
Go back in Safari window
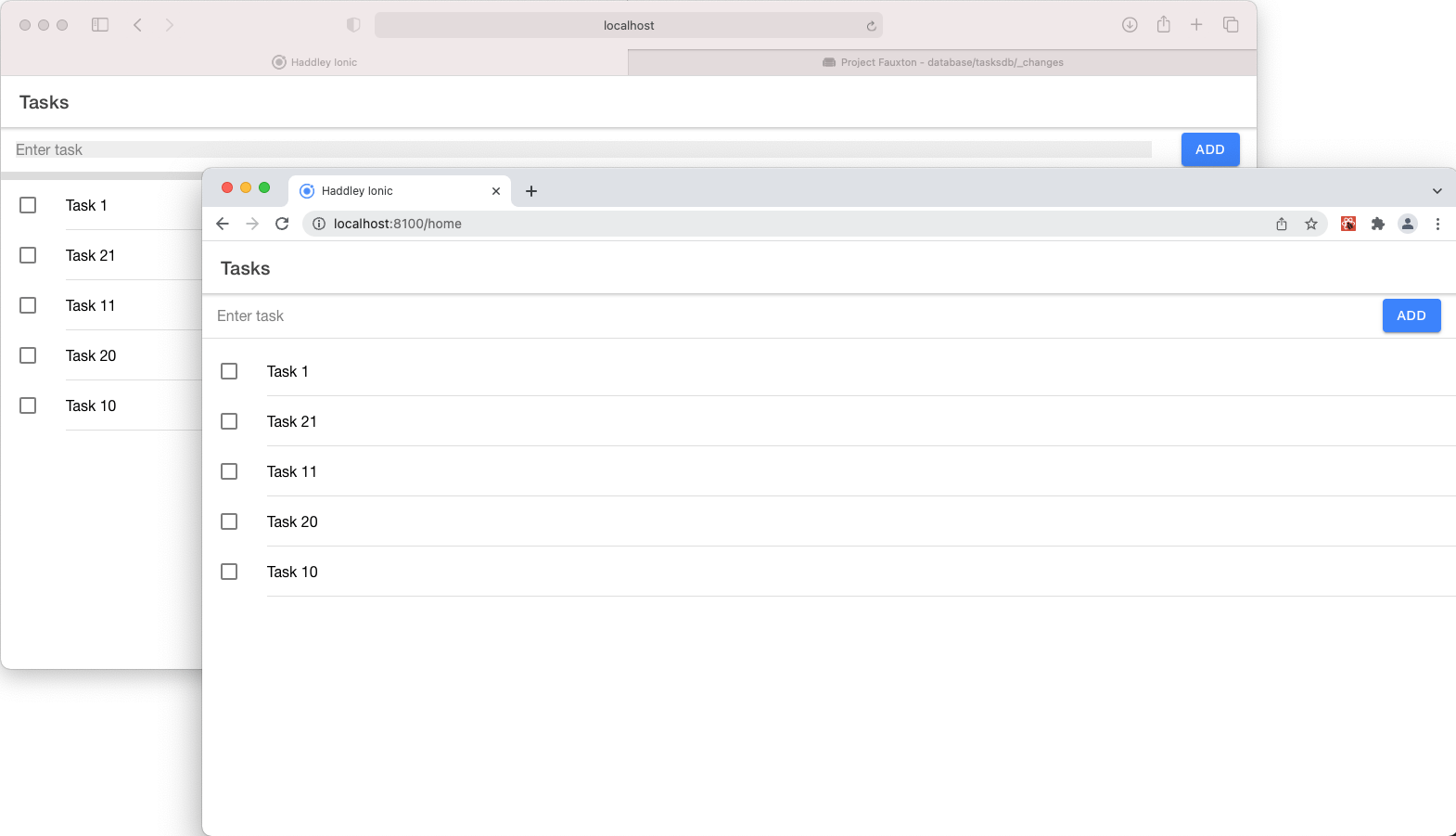pyautogui.click(x=137, y=25)
